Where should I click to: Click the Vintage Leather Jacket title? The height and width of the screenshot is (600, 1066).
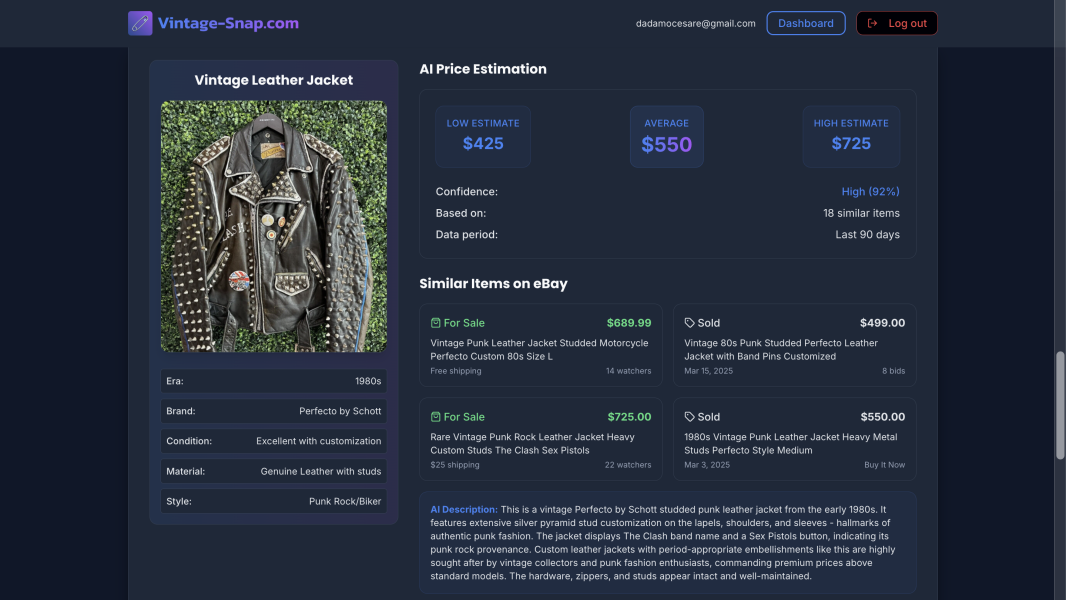274,80
